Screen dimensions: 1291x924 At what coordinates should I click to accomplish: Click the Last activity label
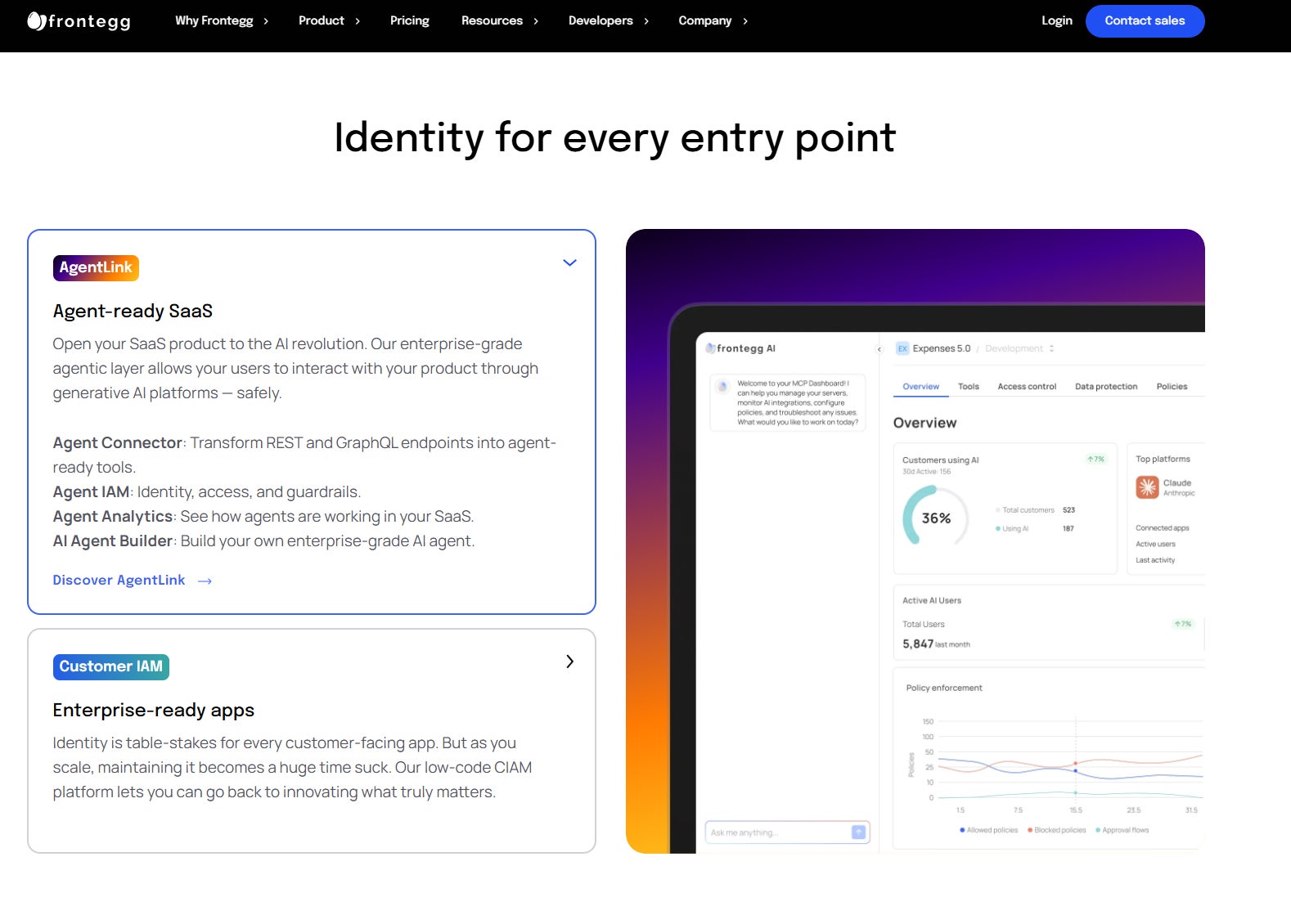[1155, 560]
